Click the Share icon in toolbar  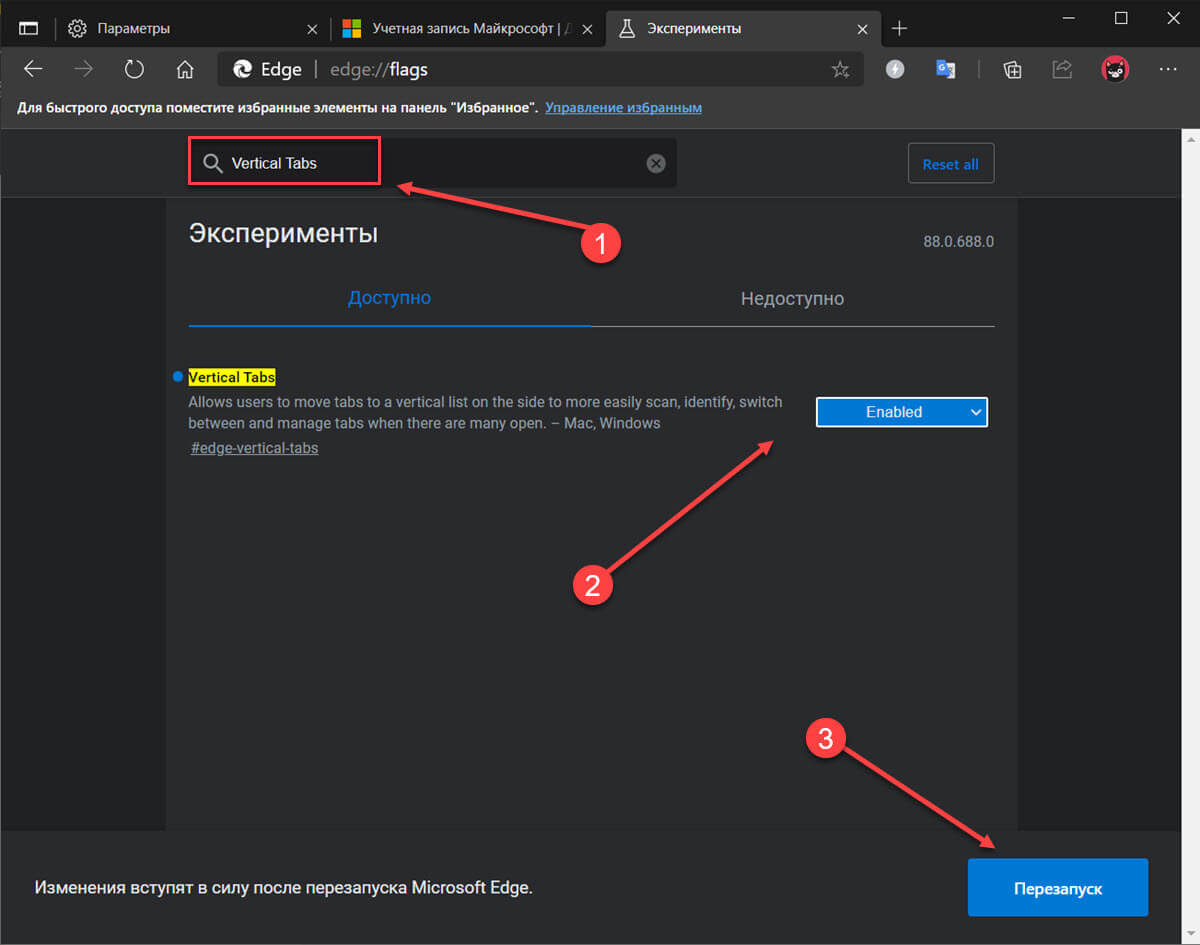tap(1062, 69)
